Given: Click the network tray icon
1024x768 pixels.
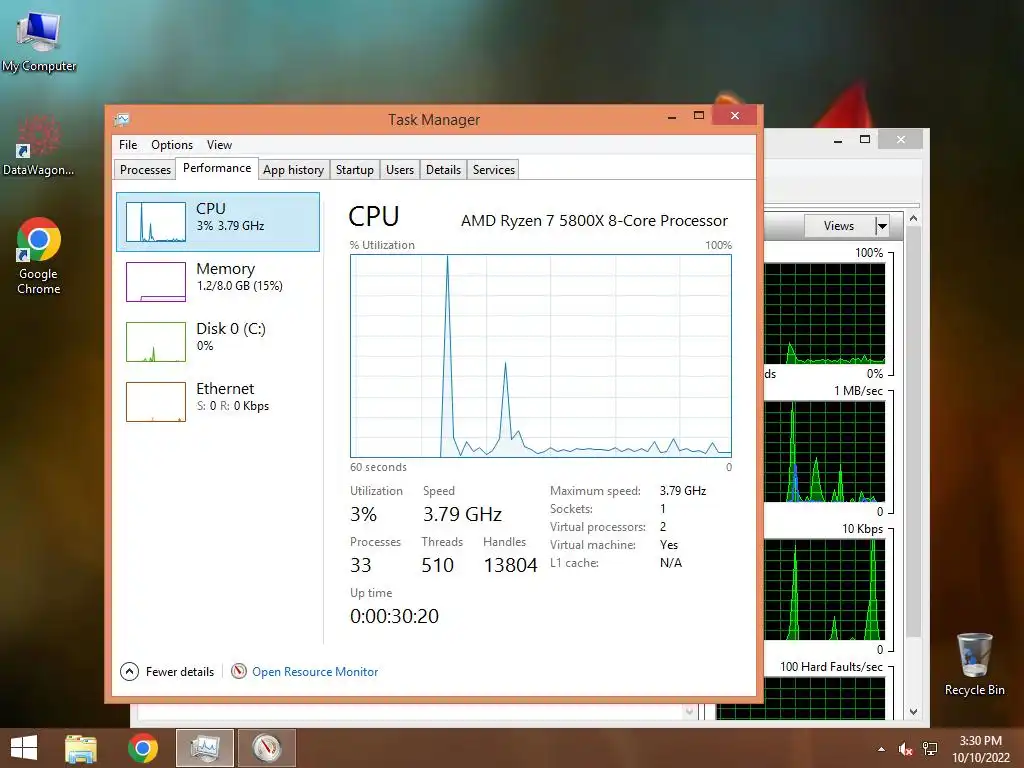Looking at the screenshot, I should (x=929, y=749).
